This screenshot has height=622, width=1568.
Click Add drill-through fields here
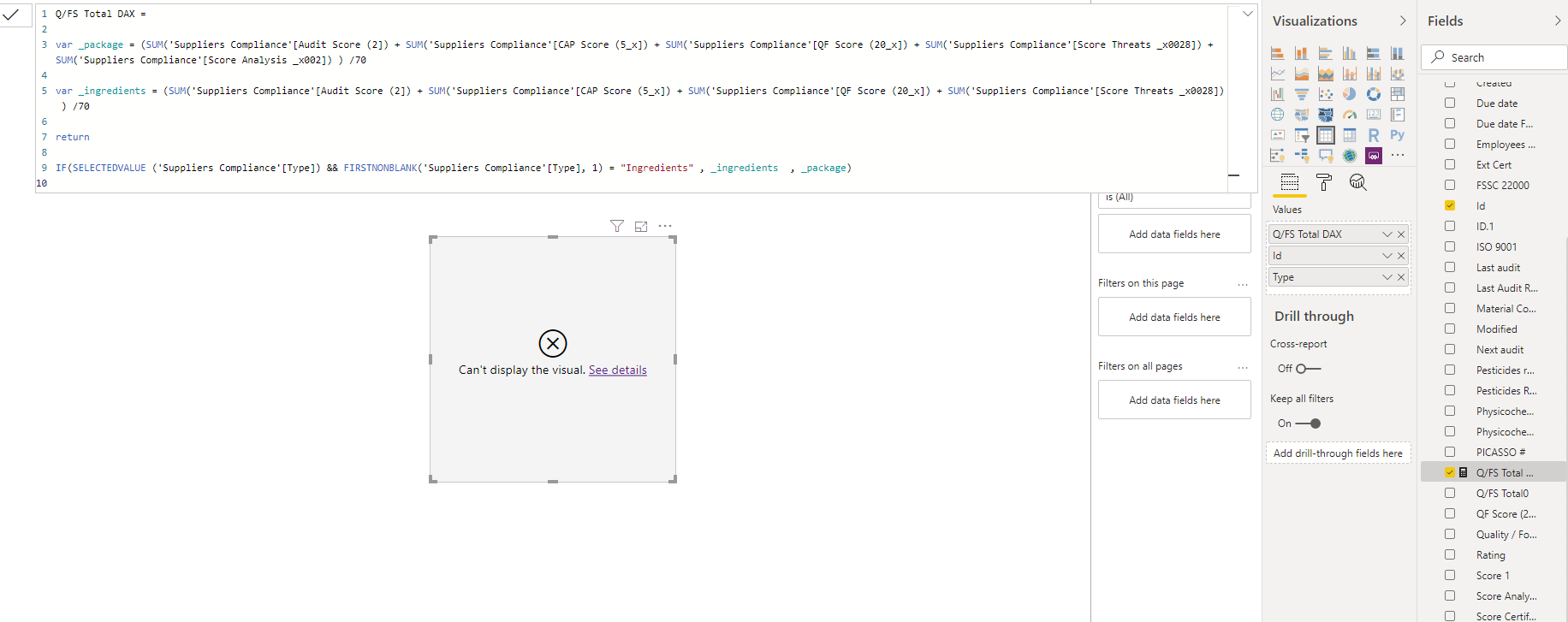tap(1338, 453)
